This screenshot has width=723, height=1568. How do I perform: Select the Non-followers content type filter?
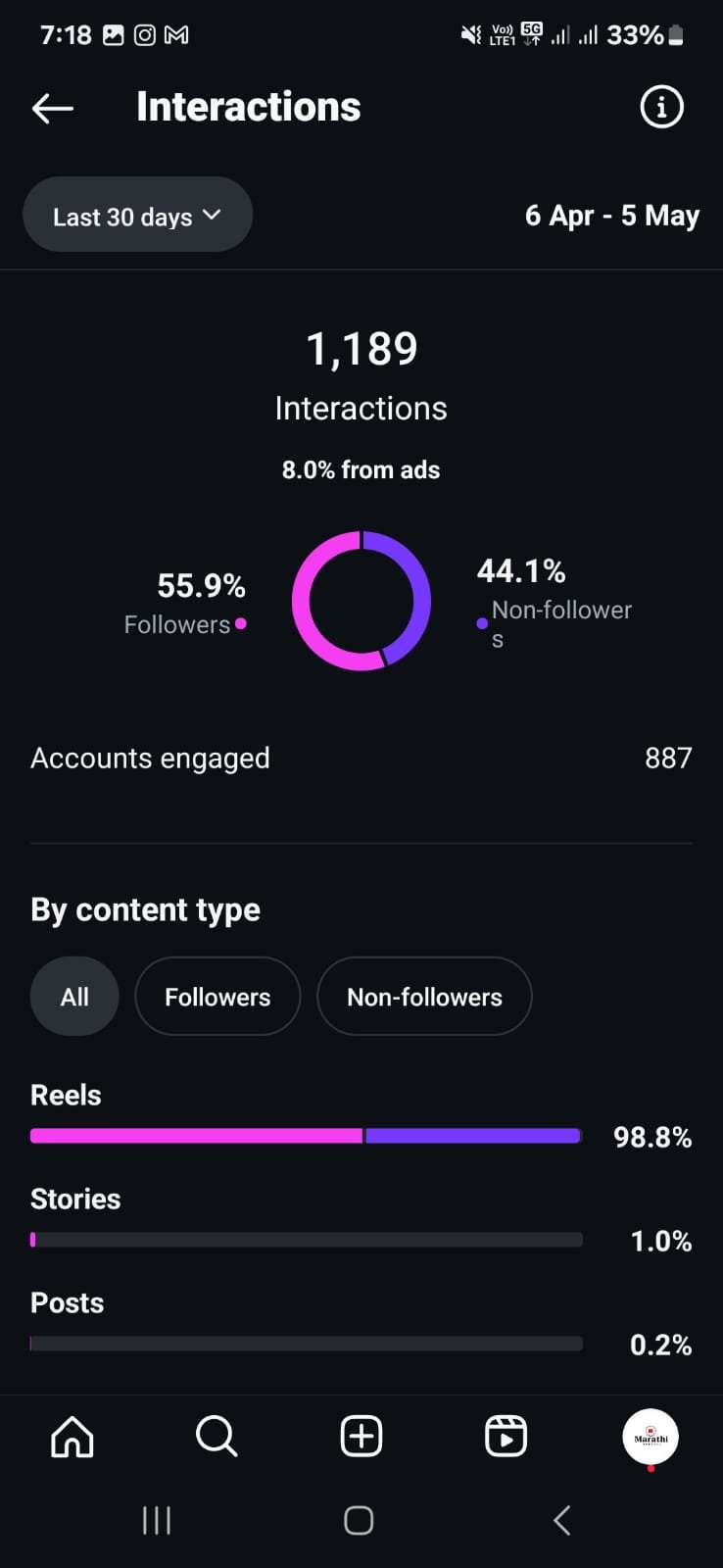click(424, 997)
